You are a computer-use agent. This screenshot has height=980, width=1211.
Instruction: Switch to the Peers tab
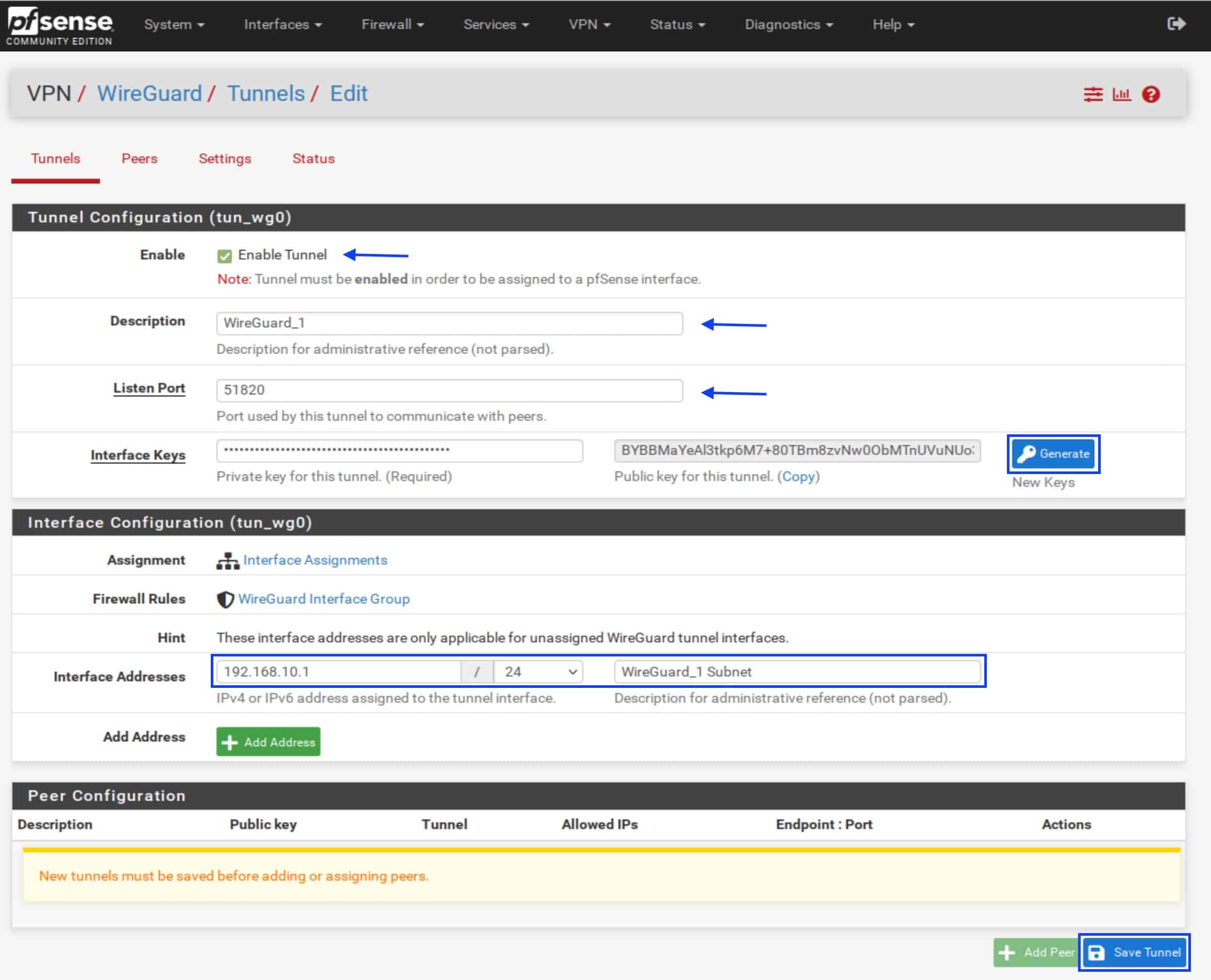pos(140,159)
